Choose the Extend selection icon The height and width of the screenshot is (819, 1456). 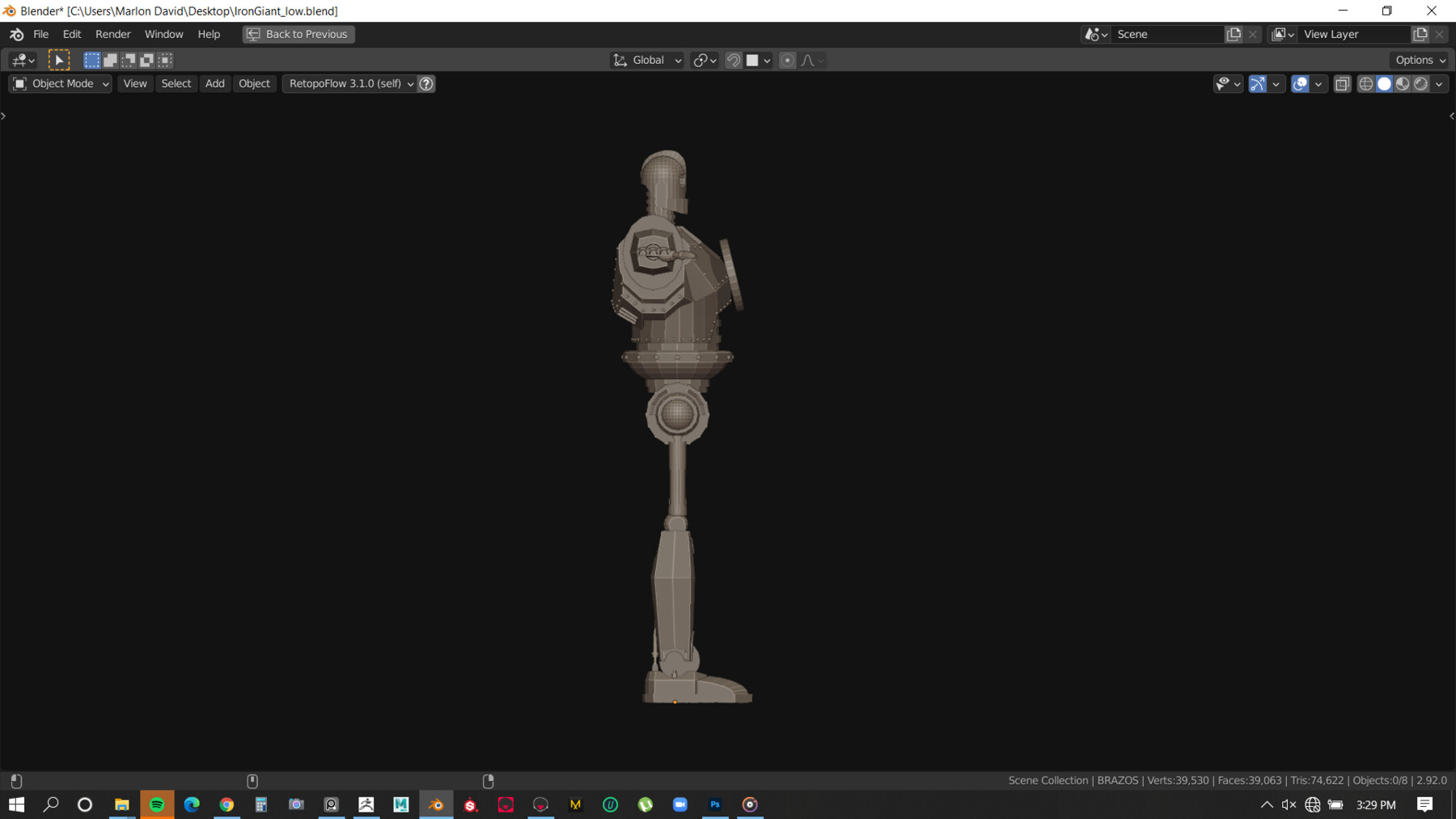coord(109,60)
